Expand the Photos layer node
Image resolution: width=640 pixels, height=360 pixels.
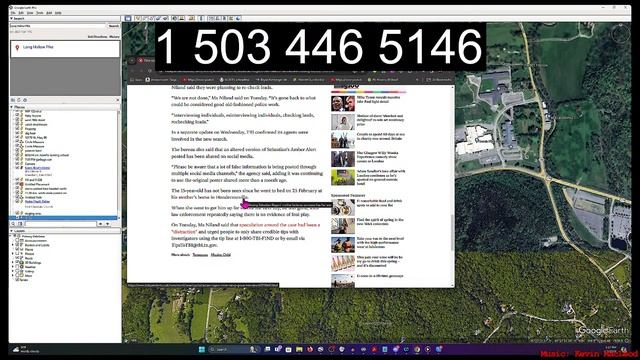pyautogui.click(x=13, y=254)
